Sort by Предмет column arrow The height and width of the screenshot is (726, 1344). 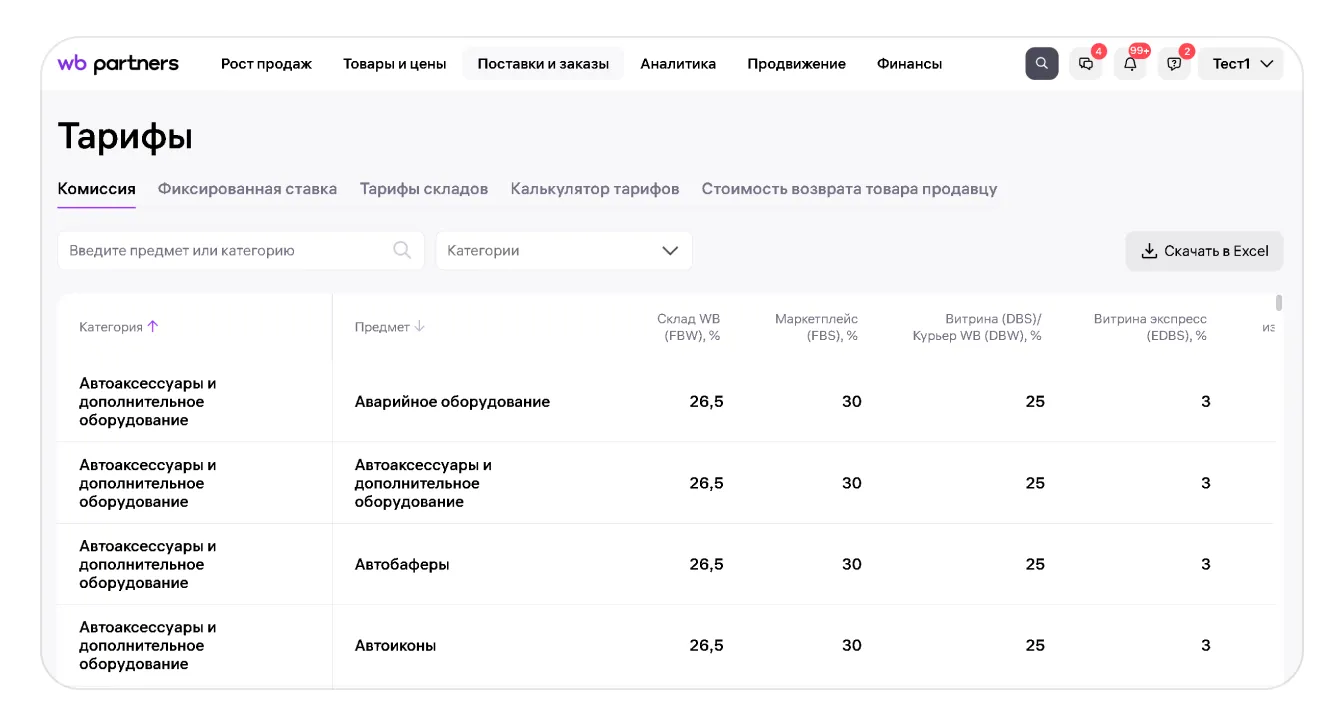tap(420, 326)
